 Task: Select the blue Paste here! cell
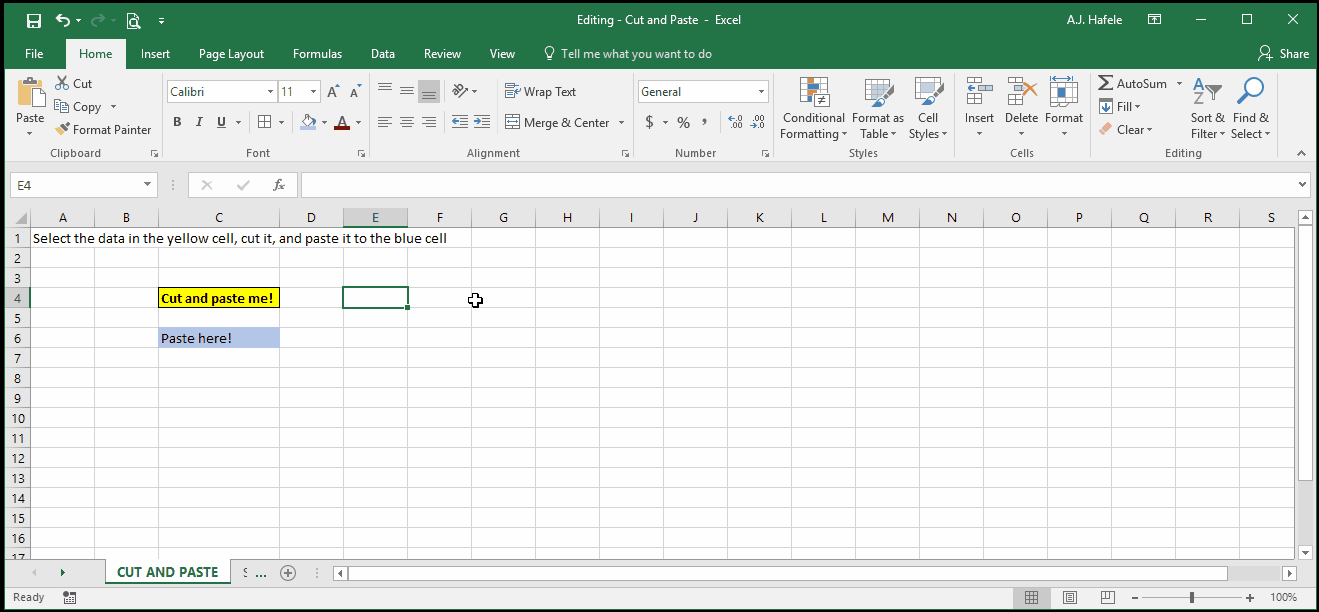(x=218, y=338)
